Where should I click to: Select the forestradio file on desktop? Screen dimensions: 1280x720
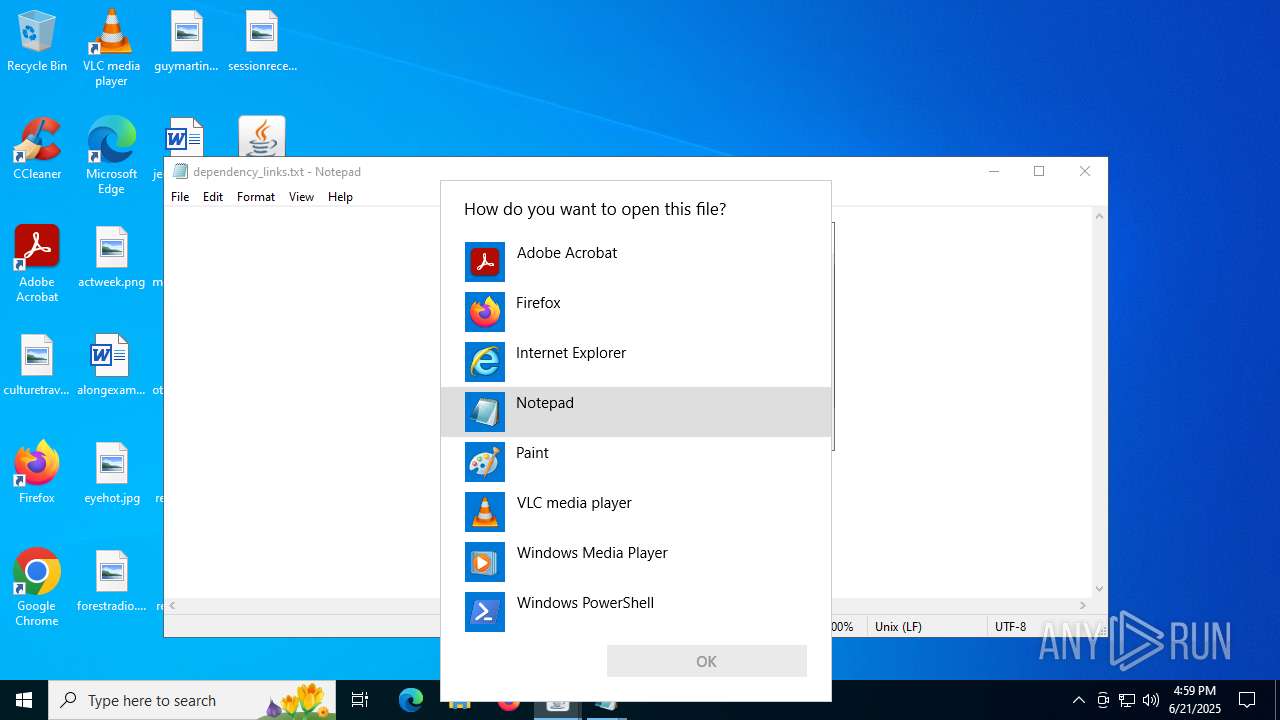click(111, 581)
